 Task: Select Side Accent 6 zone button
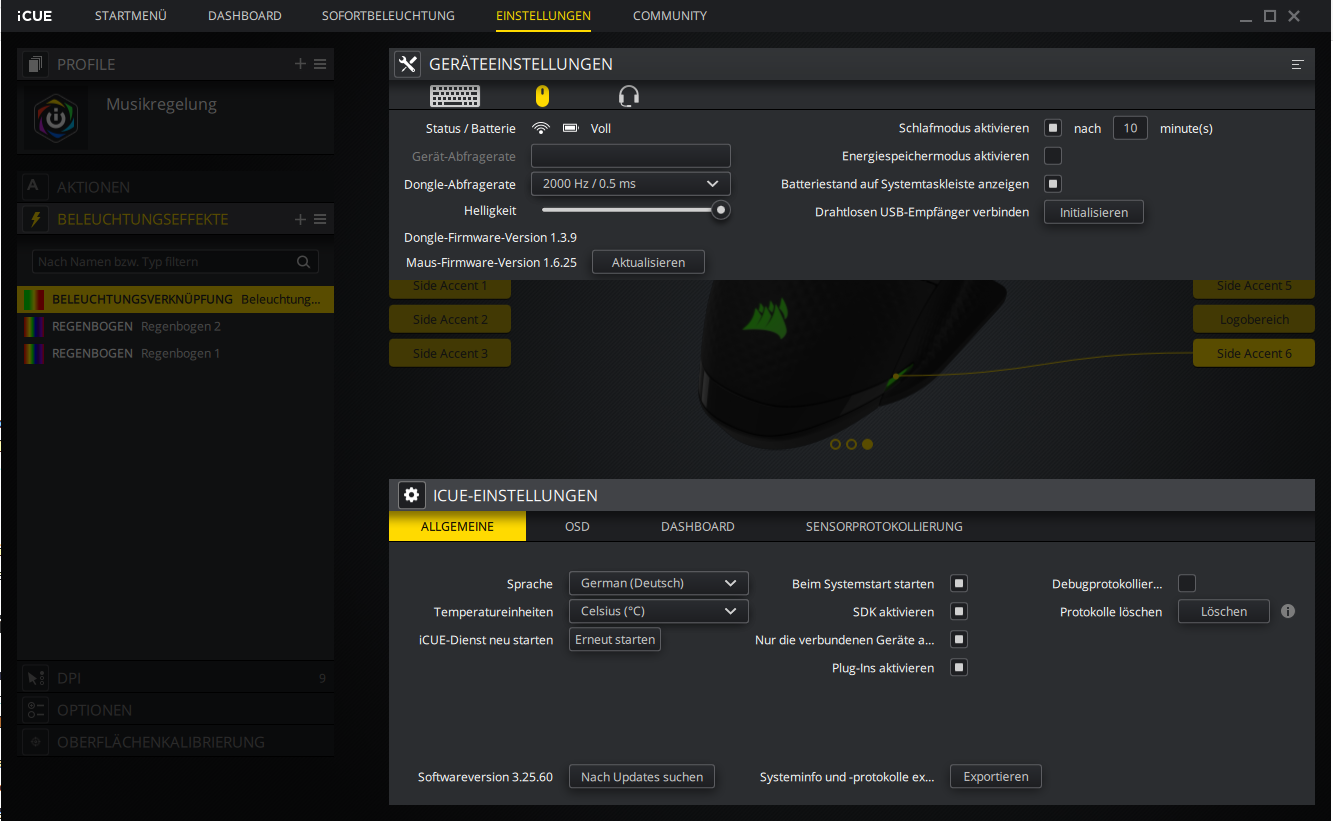point(1254,353)
